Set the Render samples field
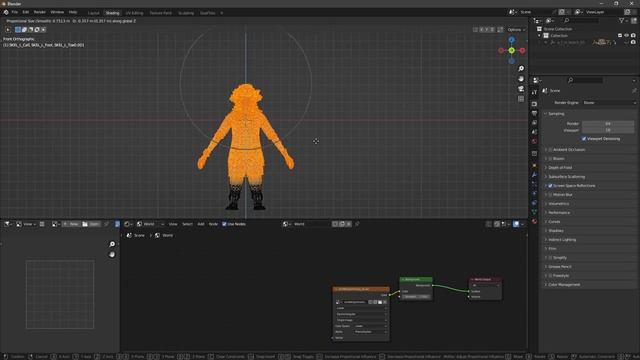This screenshot has height=360, width=640. (x=608, y=124)
